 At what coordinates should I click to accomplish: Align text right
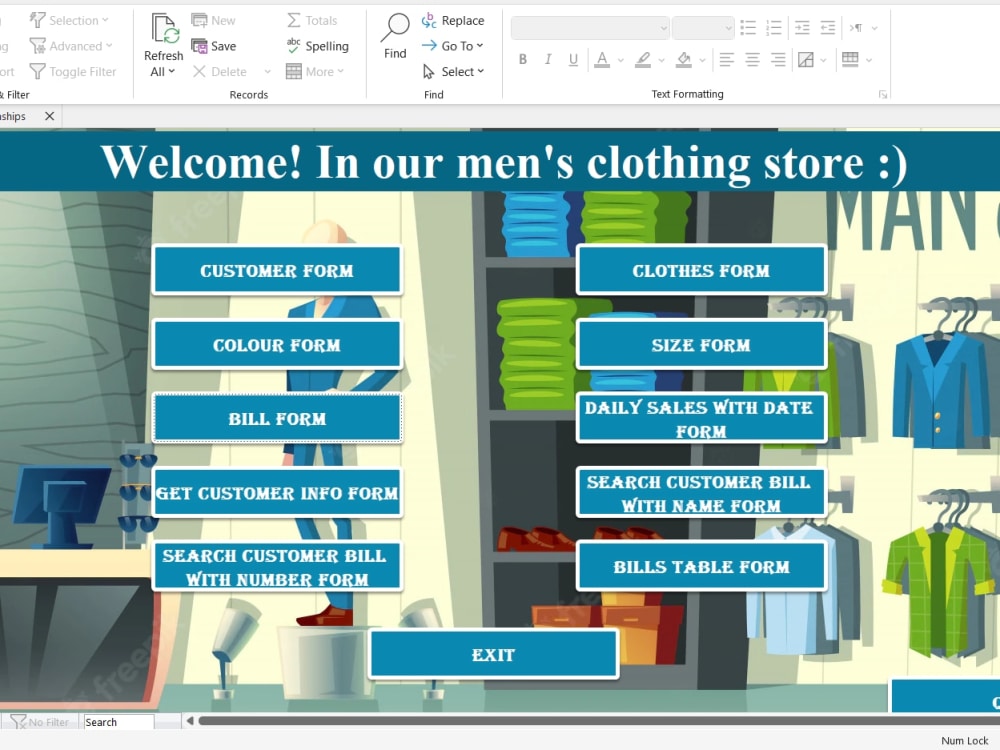(x=778, y=59)
